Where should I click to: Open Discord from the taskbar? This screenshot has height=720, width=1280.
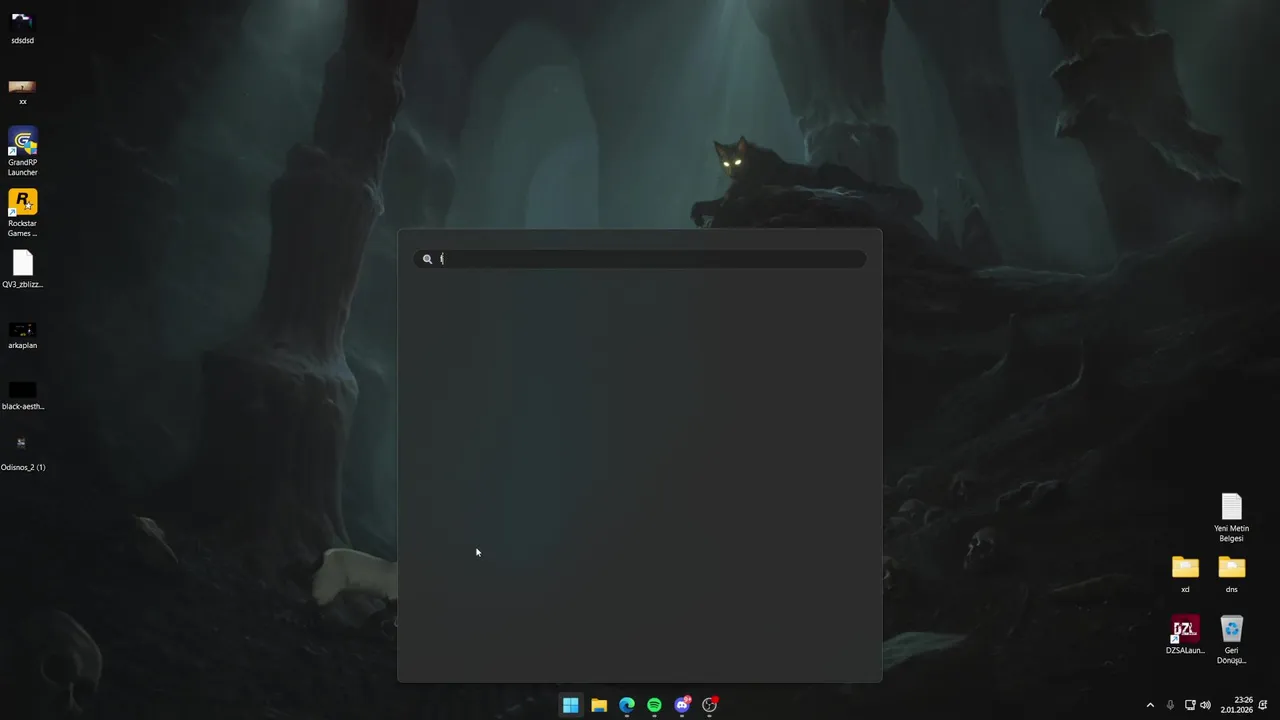682,705
